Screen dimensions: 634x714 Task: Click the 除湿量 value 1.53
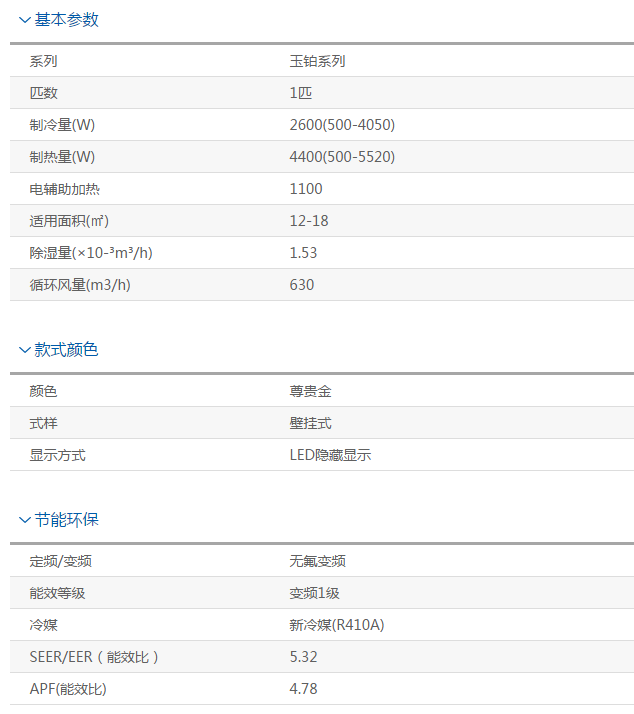point(303,253)
